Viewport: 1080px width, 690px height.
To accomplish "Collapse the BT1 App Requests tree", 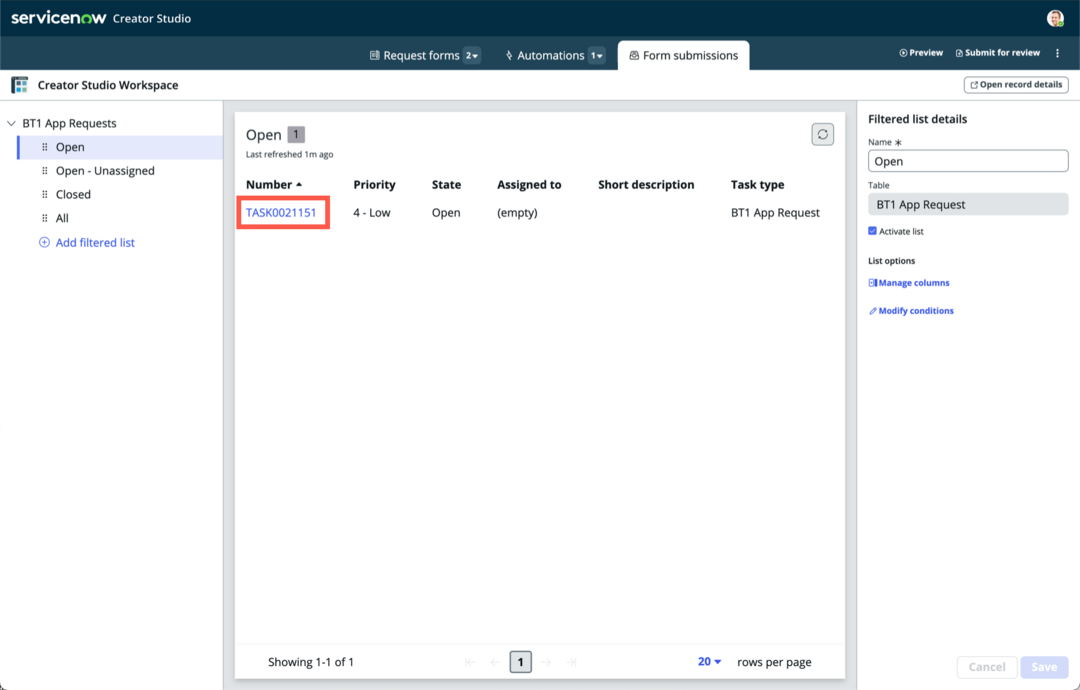I will 11,124.
